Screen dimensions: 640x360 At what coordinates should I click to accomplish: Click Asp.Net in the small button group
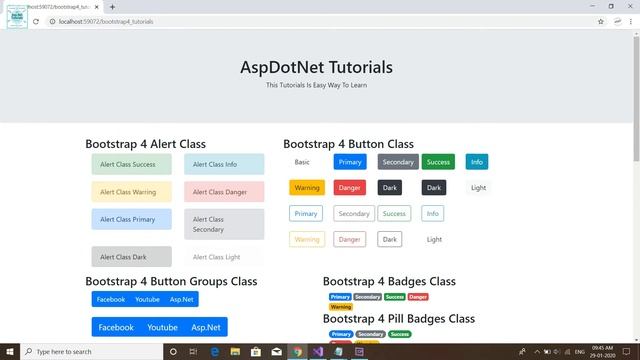tap(182, 299)
